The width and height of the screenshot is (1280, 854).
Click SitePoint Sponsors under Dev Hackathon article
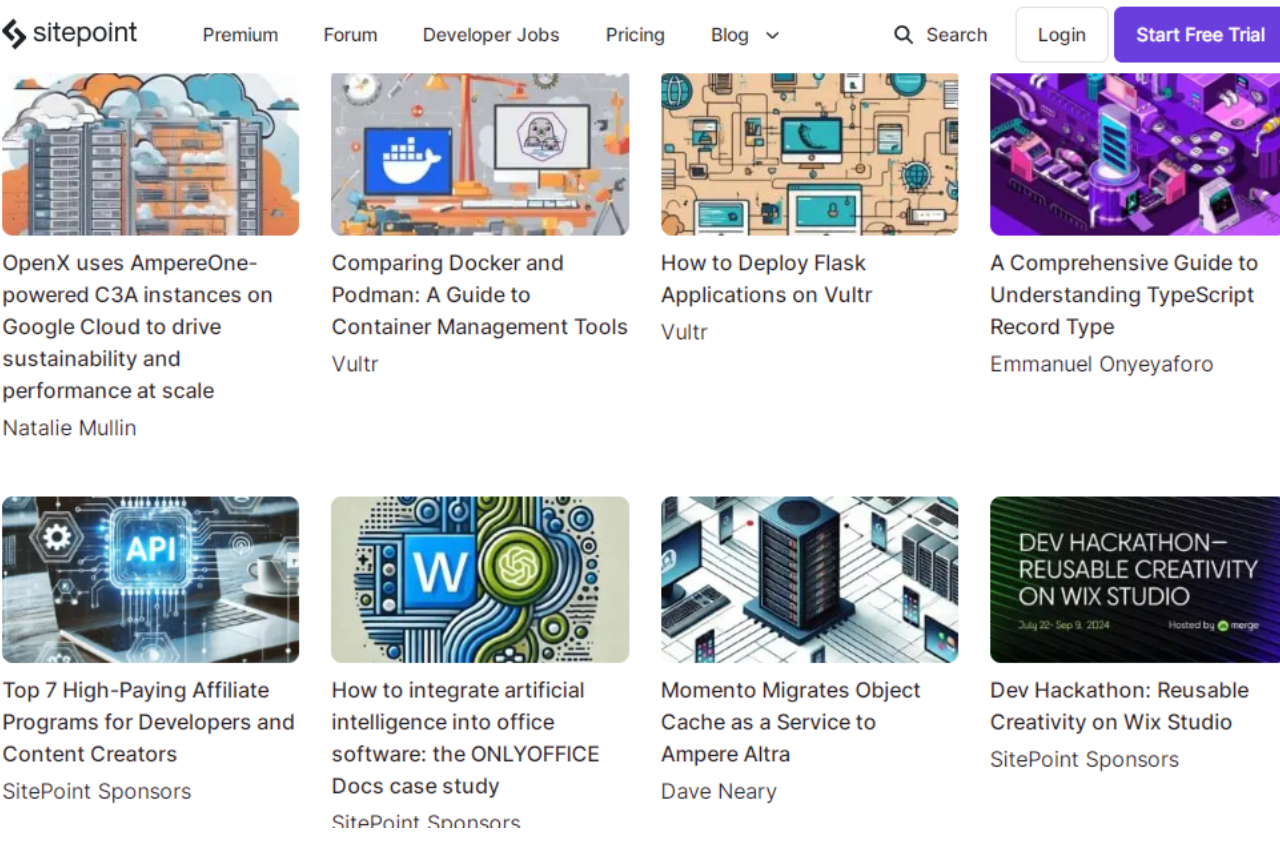pyautogui.click(x=1085, y=759)
